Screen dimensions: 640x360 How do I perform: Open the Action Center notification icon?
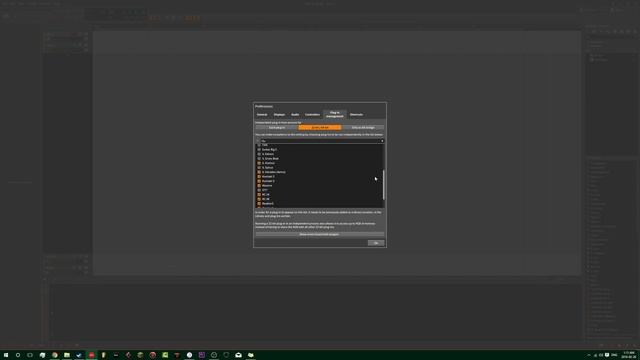tap(607, 355)
